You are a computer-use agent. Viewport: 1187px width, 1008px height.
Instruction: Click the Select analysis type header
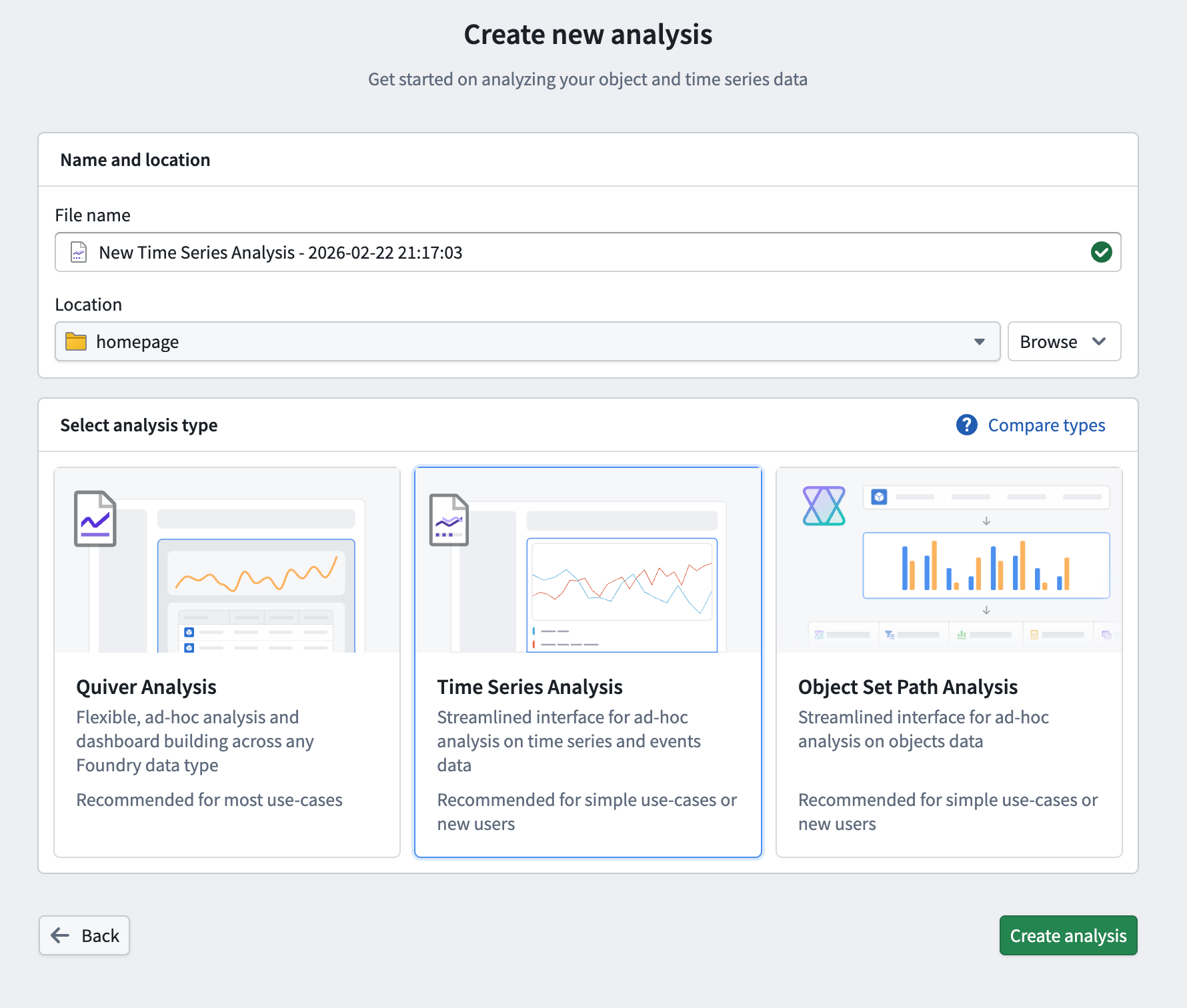[x=138, y=425]
